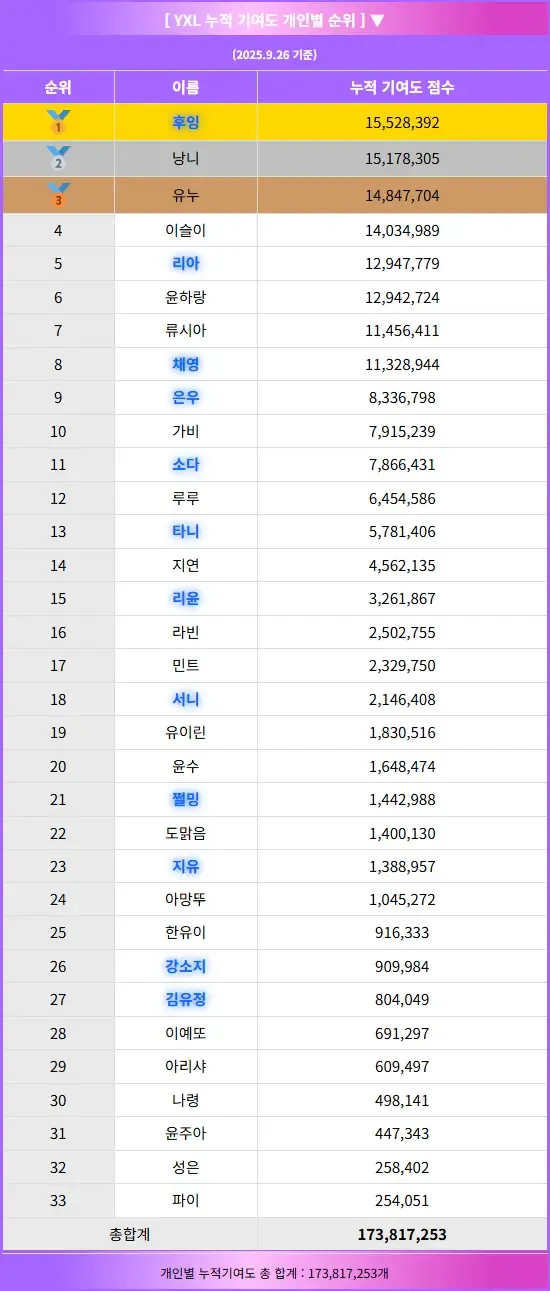The width and height of the screenshot is (550, 1291).
Task: Click the name 낭니 in silver row
Action: click(x=186, y=158)
